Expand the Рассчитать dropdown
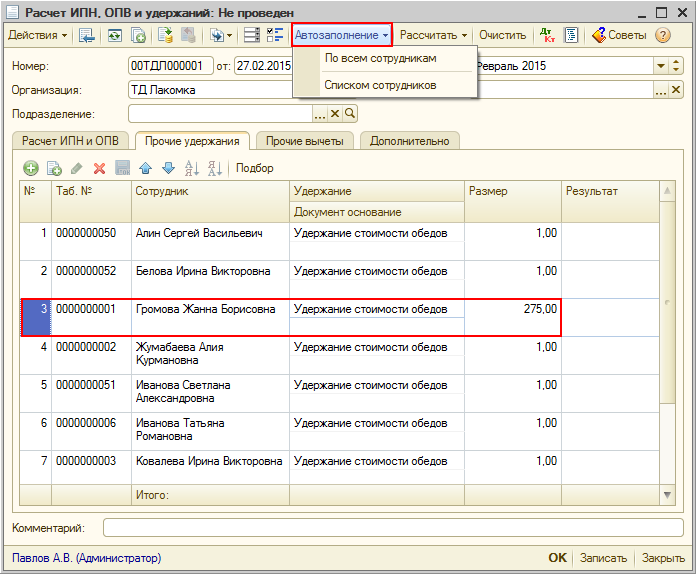696x574 pixels. 433,35
